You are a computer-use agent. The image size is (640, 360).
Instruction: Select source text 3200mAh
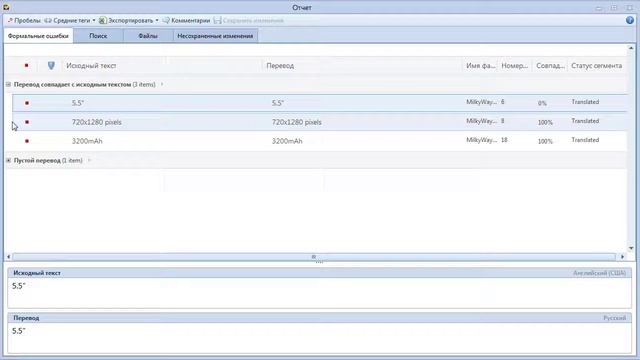(87, 141)
